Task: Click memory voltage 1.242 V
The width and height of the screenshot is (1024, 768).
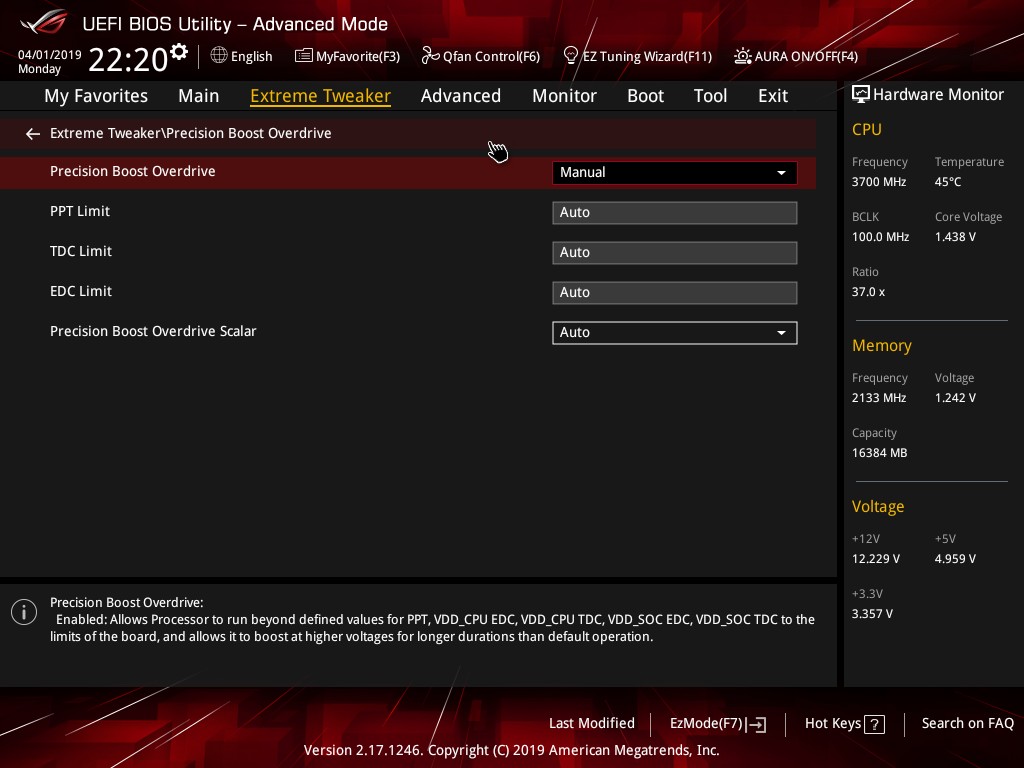Action: 955,397
